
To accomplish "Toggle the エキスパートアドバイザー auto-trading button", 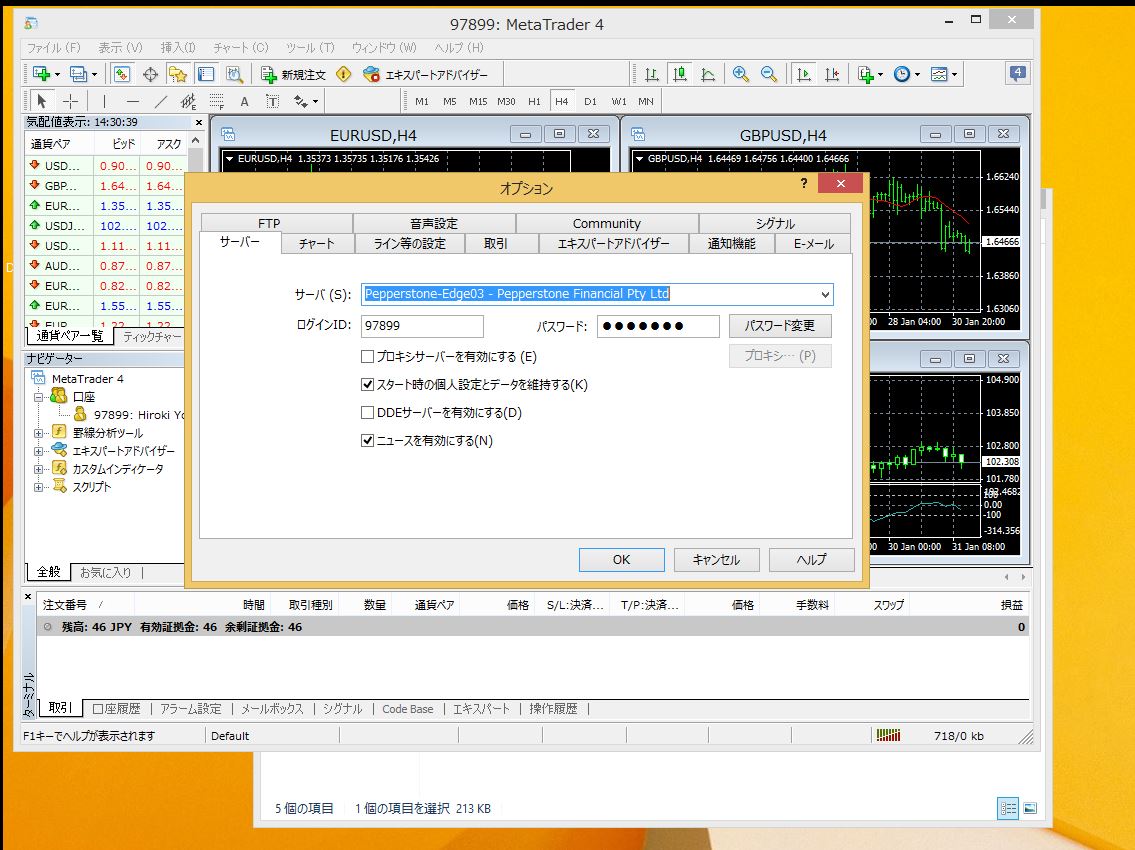I will point(426,75).
